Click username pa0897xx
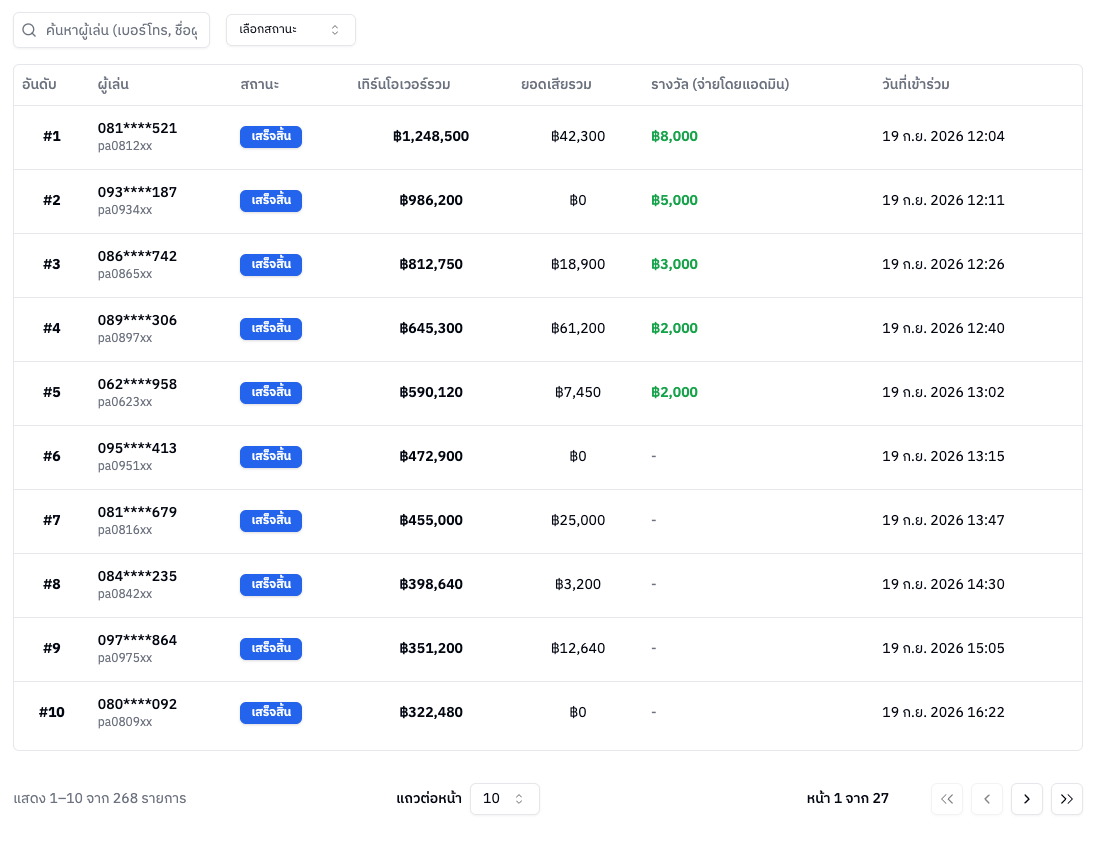This screenshot has width=1096, height=843. 125,338
